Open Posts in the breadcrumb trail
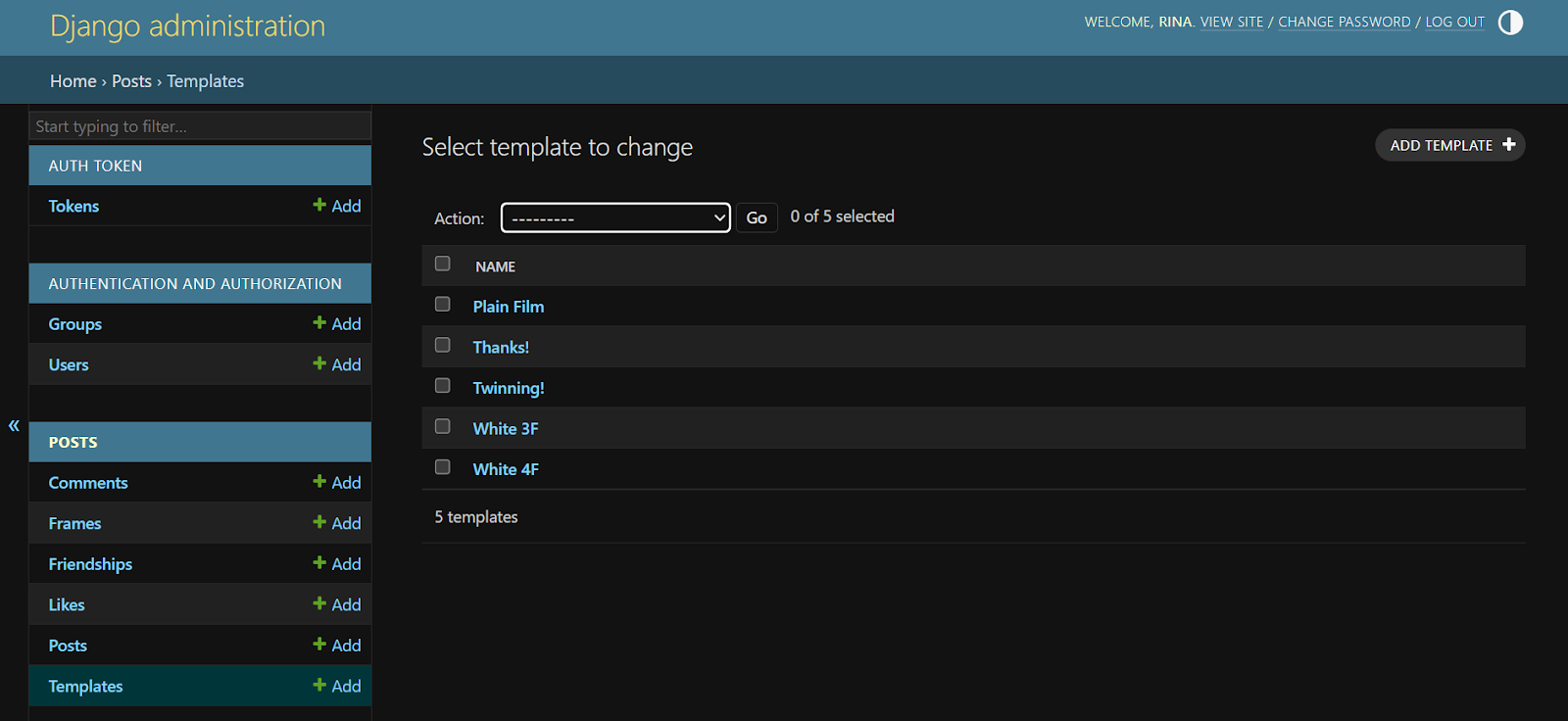Image resolution: width=1568 pixels, height=721 pixels. (x=131, y=81)
